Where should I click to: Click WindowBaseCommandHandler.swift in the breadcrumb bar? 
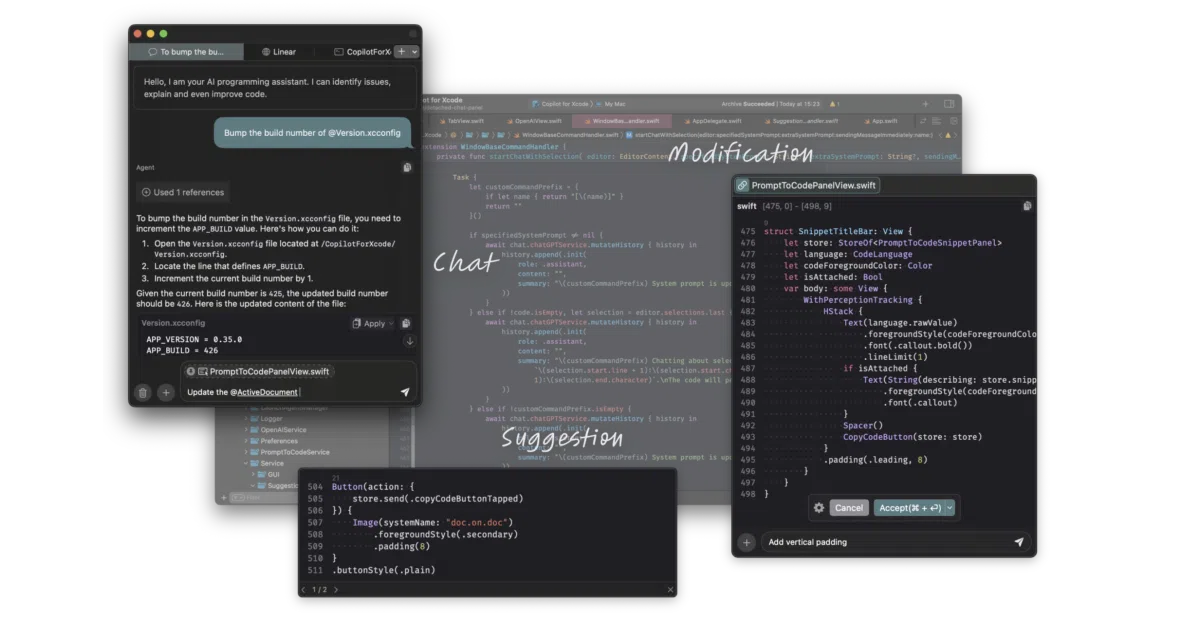566,134
